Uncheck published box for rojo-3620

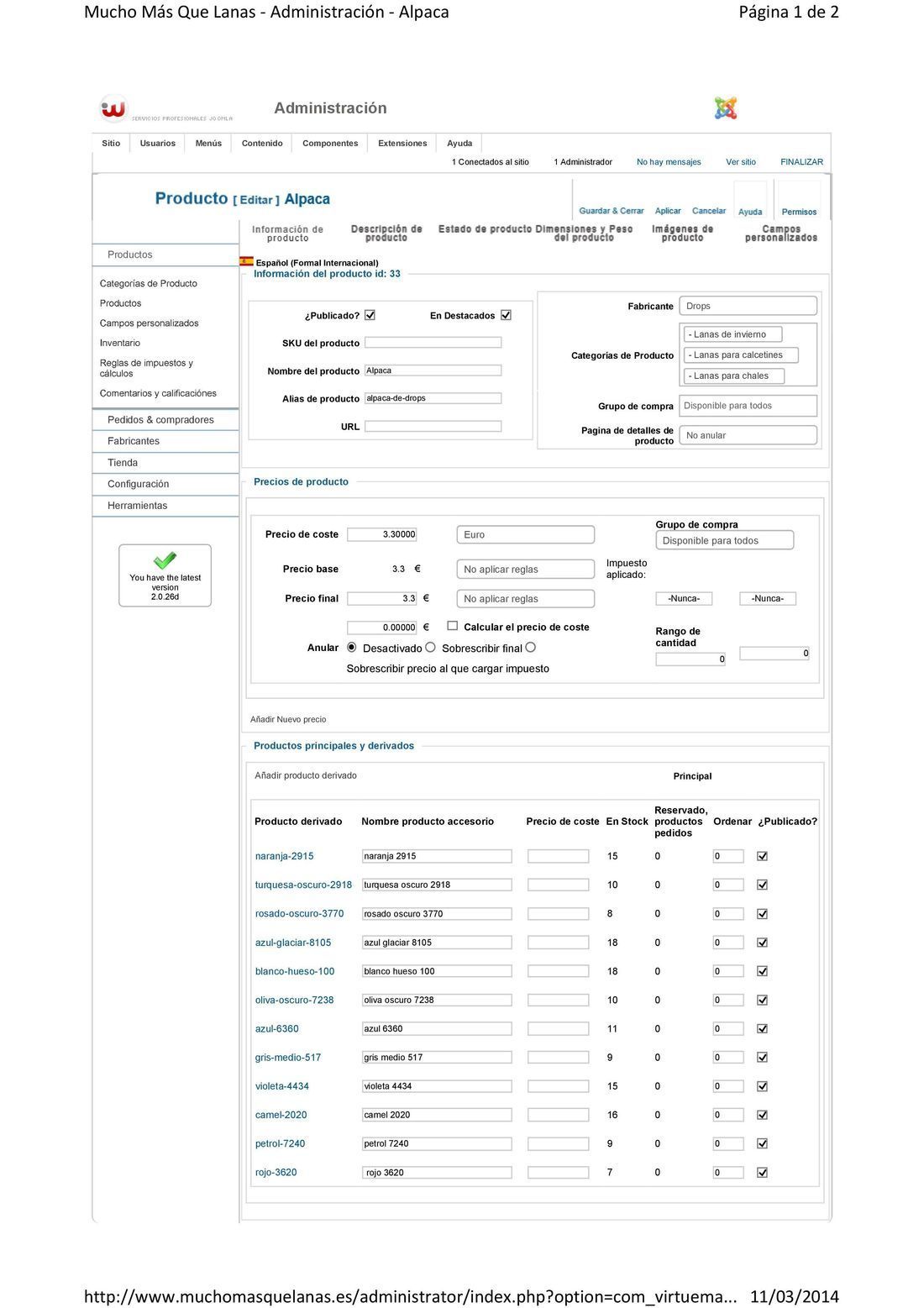click(763, 1172)
